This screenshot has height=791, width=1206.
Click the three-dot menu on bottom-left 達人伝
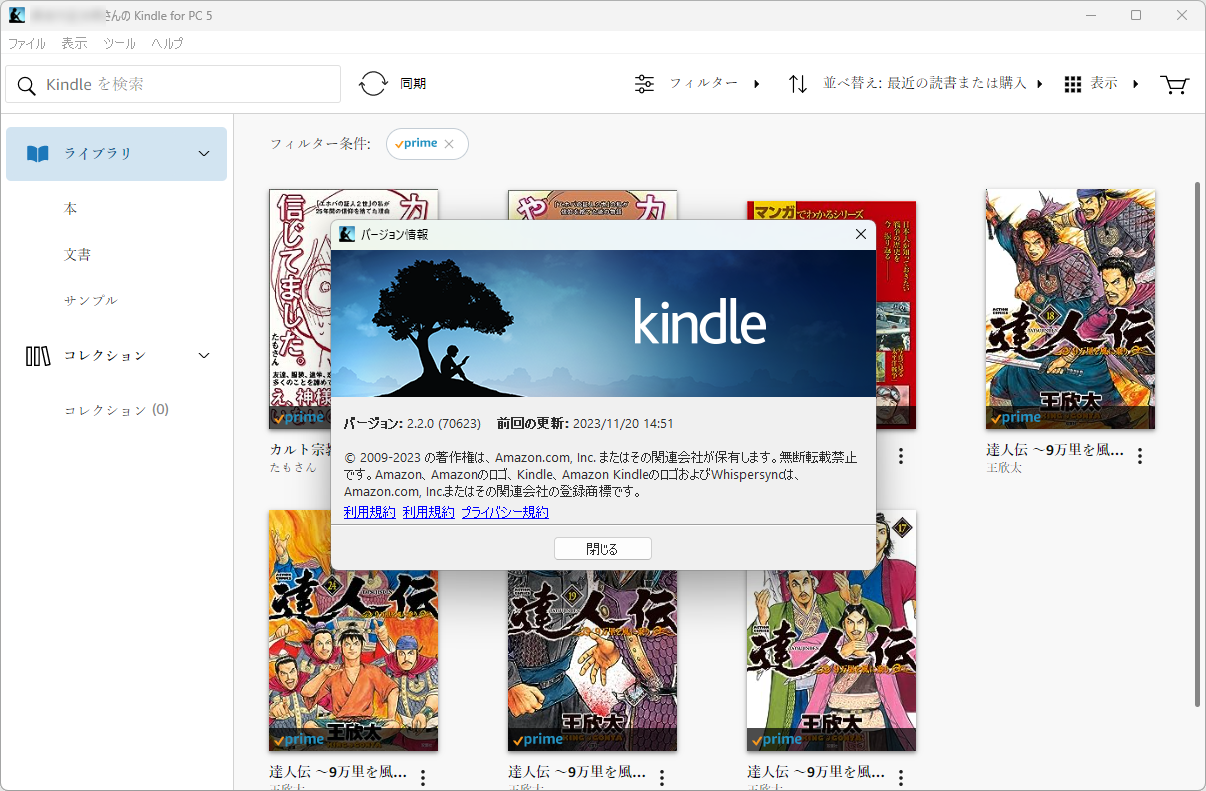tap(422, 775)
